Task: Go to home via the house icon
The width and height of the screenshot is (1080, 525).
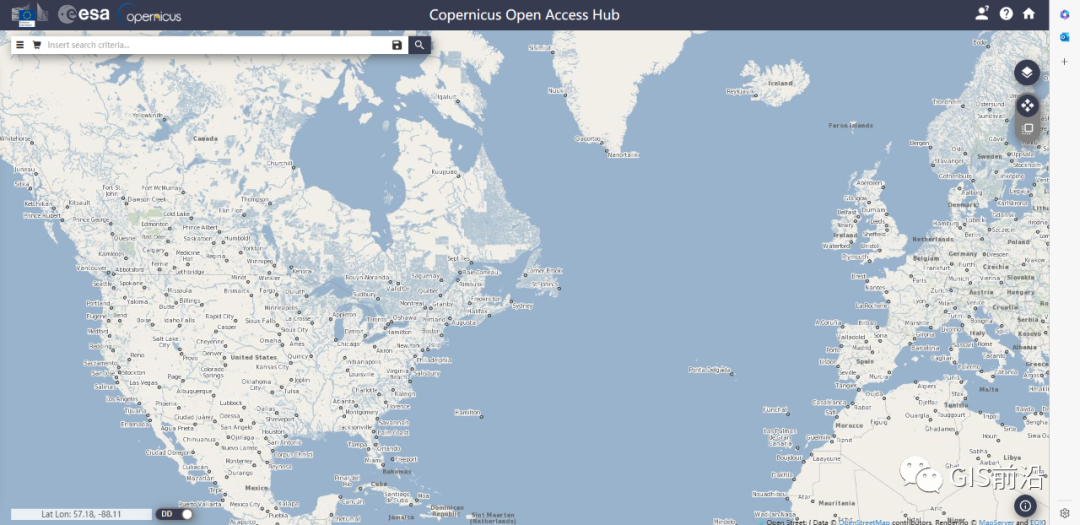Action: (x=1028, y=13)
